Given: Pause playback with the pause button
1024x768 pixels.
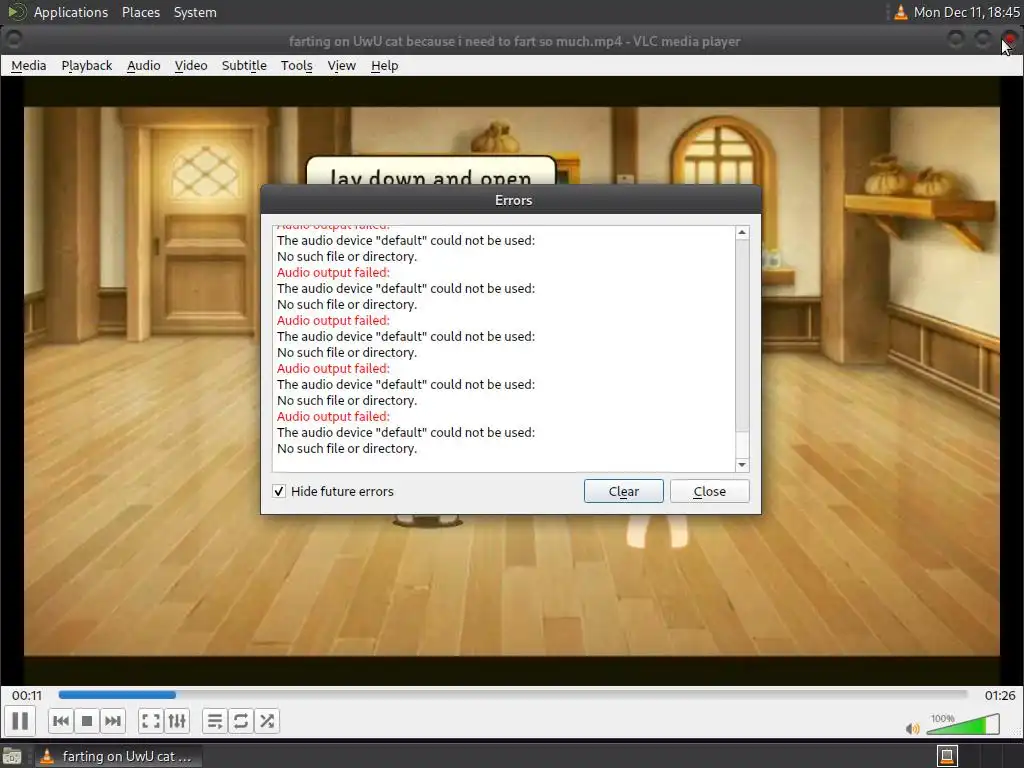Looking at the screenshot, I should coord(20,721).
